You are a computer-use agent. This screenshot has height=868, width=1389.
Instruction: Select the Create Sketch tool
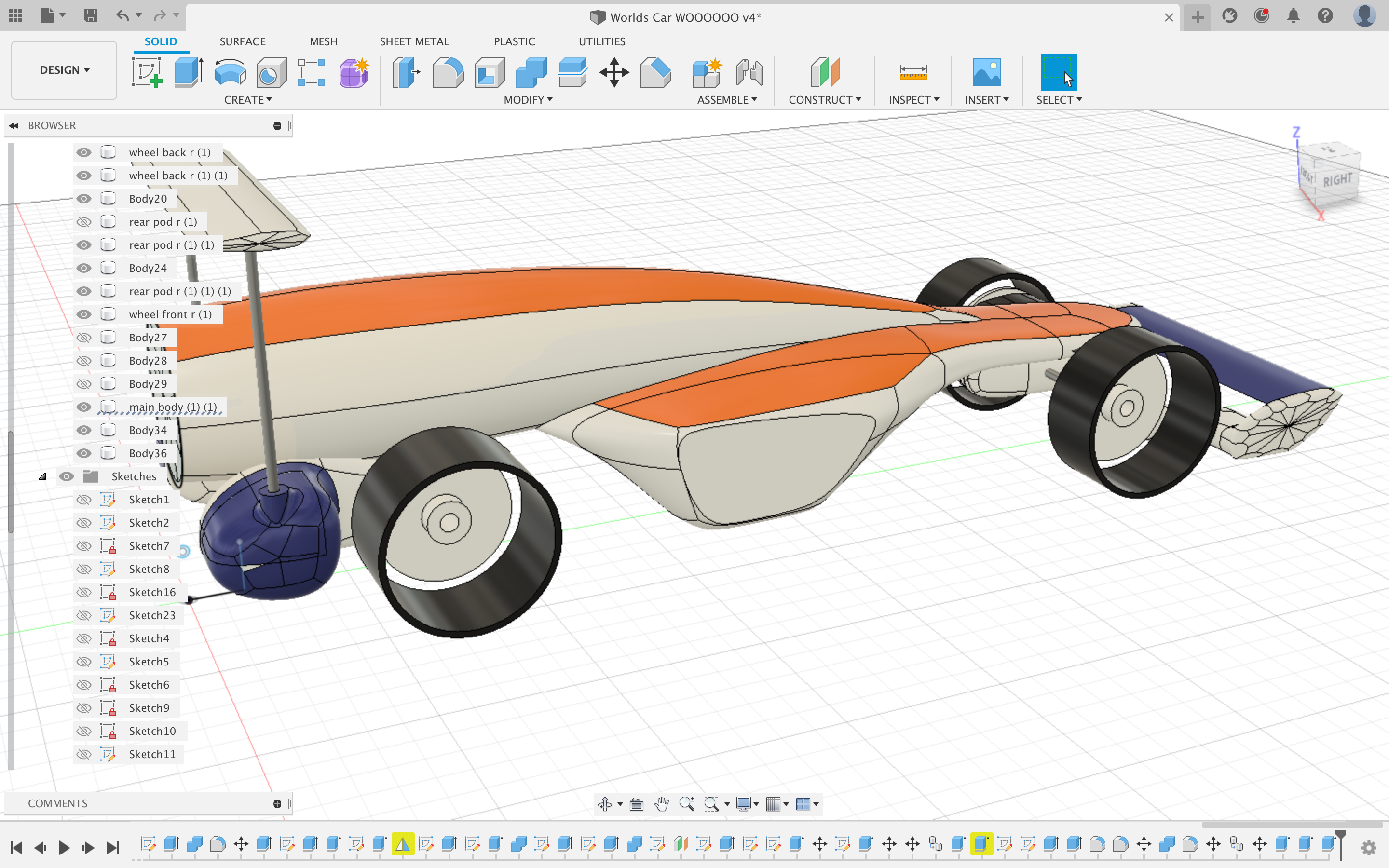coord(147,72)
